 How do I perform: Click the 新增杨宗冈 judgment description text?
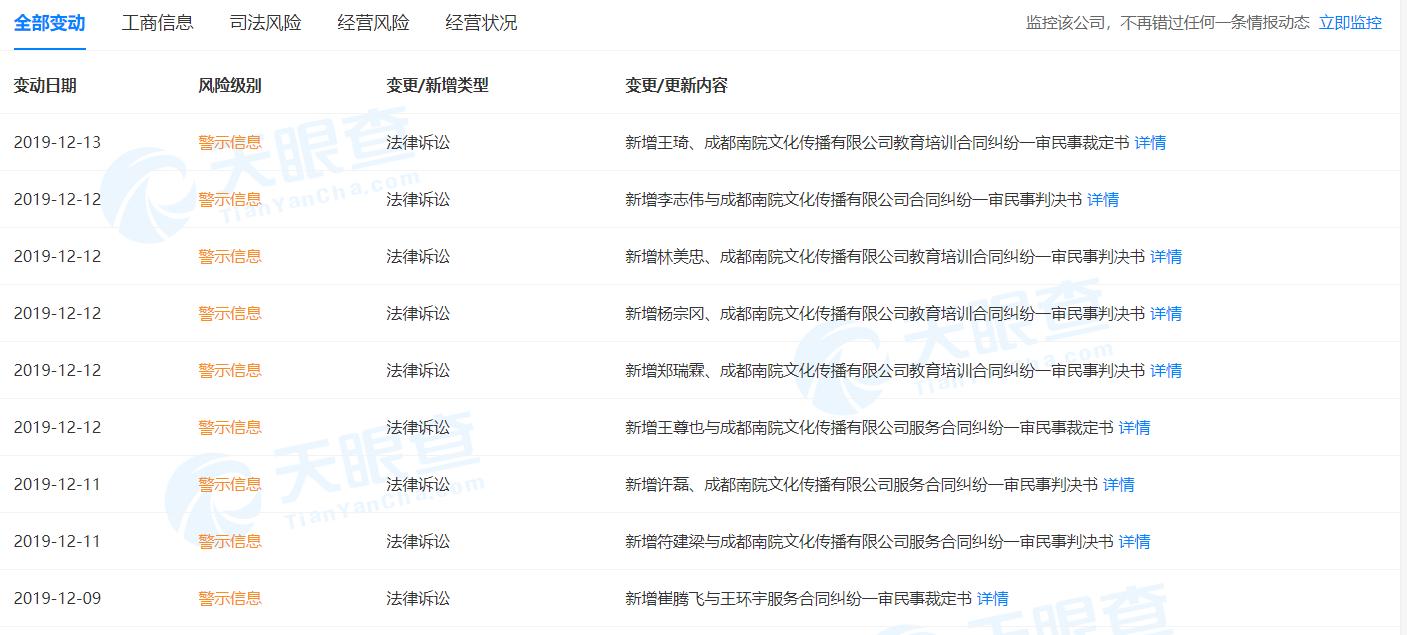coord(885,314)
